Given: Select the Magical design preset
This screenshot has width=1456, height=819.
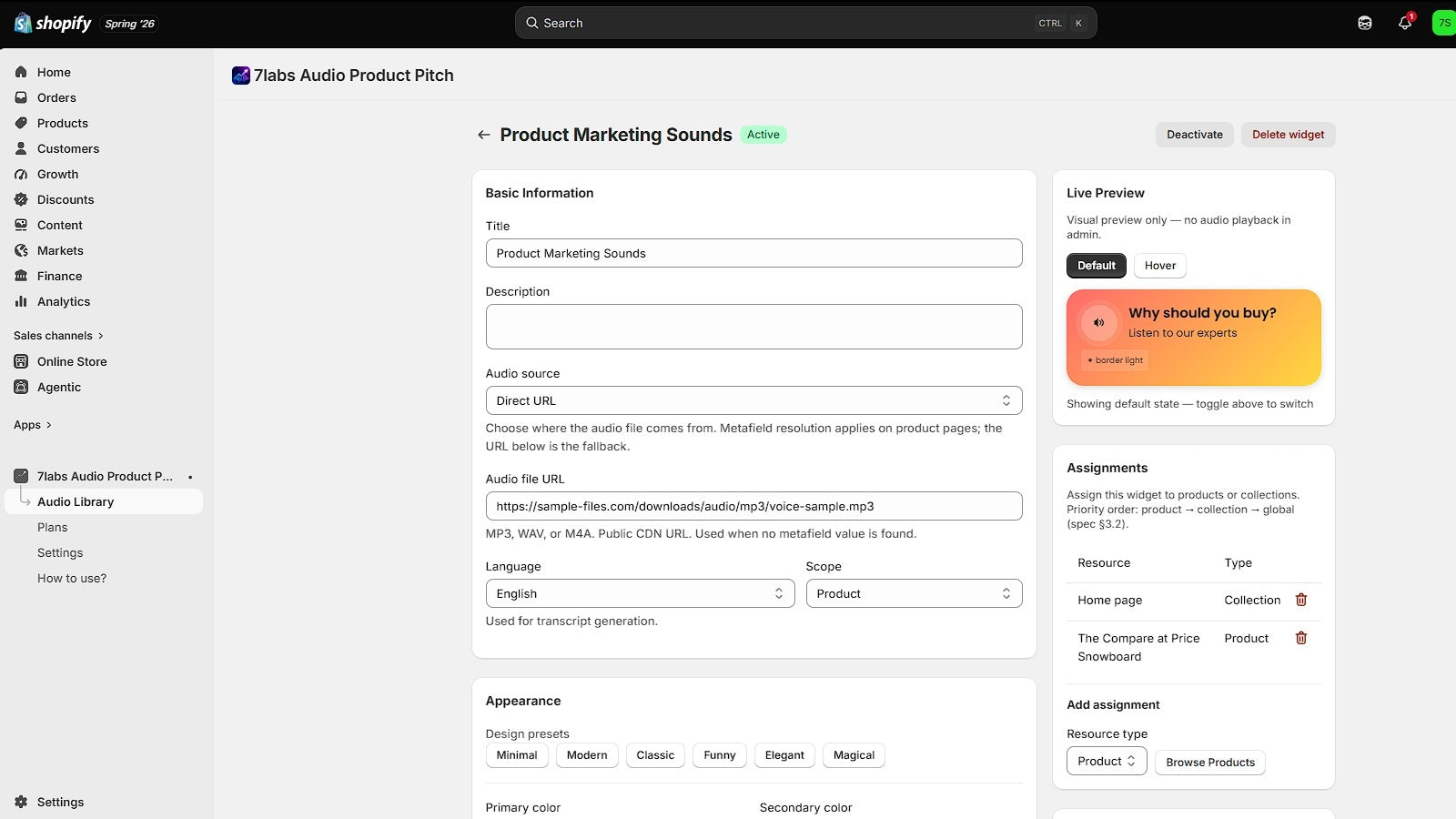Looking at the screenshot, I should [854, 755].
